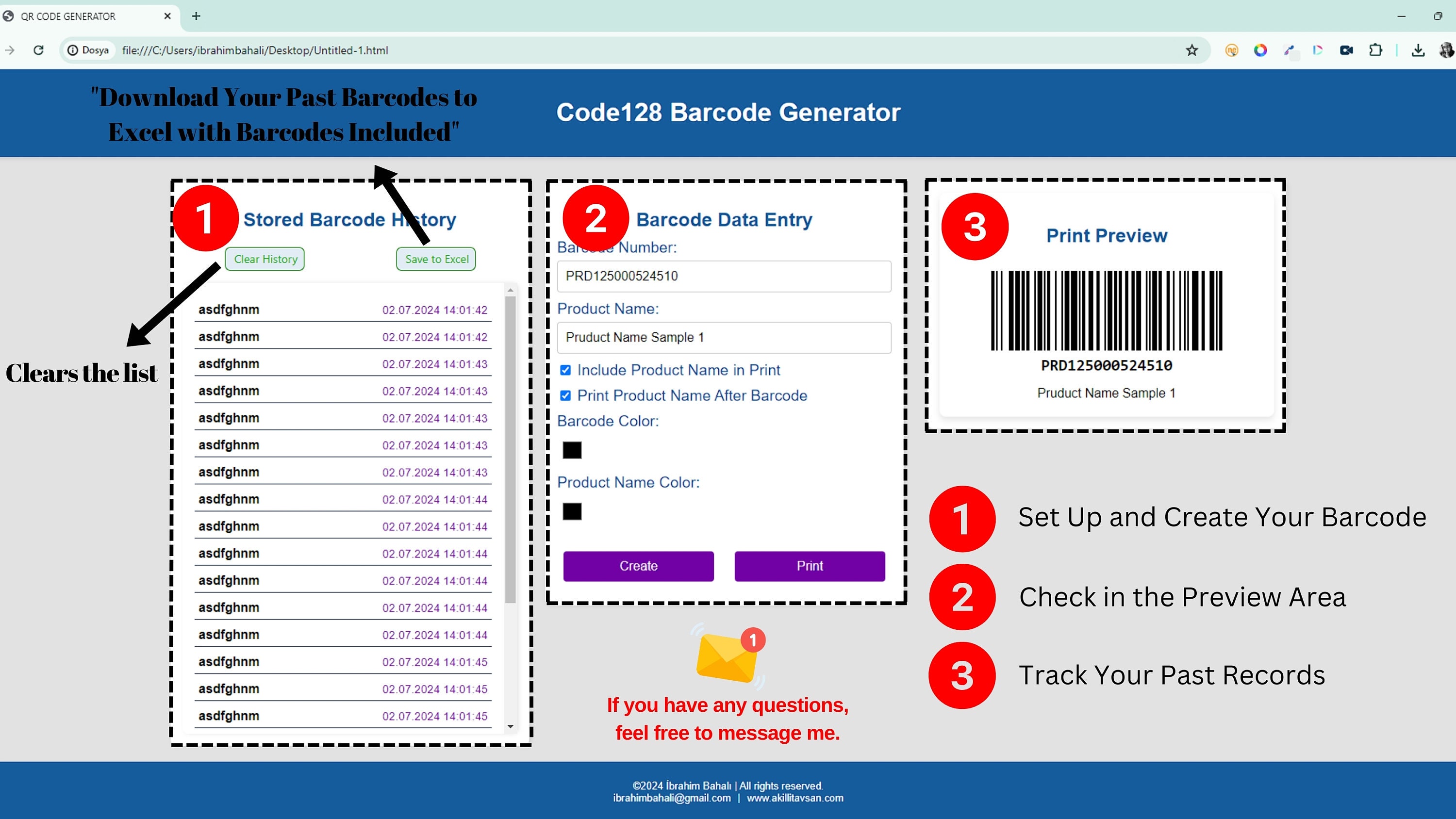
Task: Click the pen-shaped extension icon
Action: pos(1289,50)
